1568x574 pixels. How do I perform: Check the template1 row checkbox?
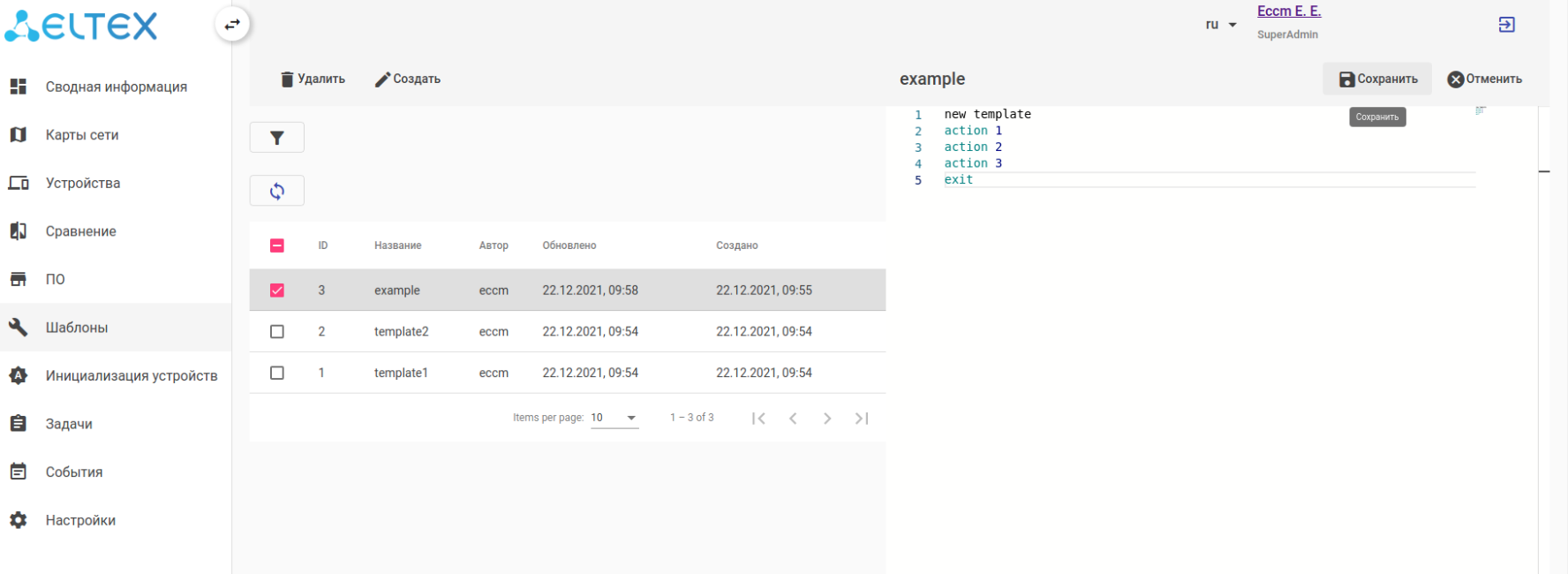pyautogui.click(x=277, y=373)
